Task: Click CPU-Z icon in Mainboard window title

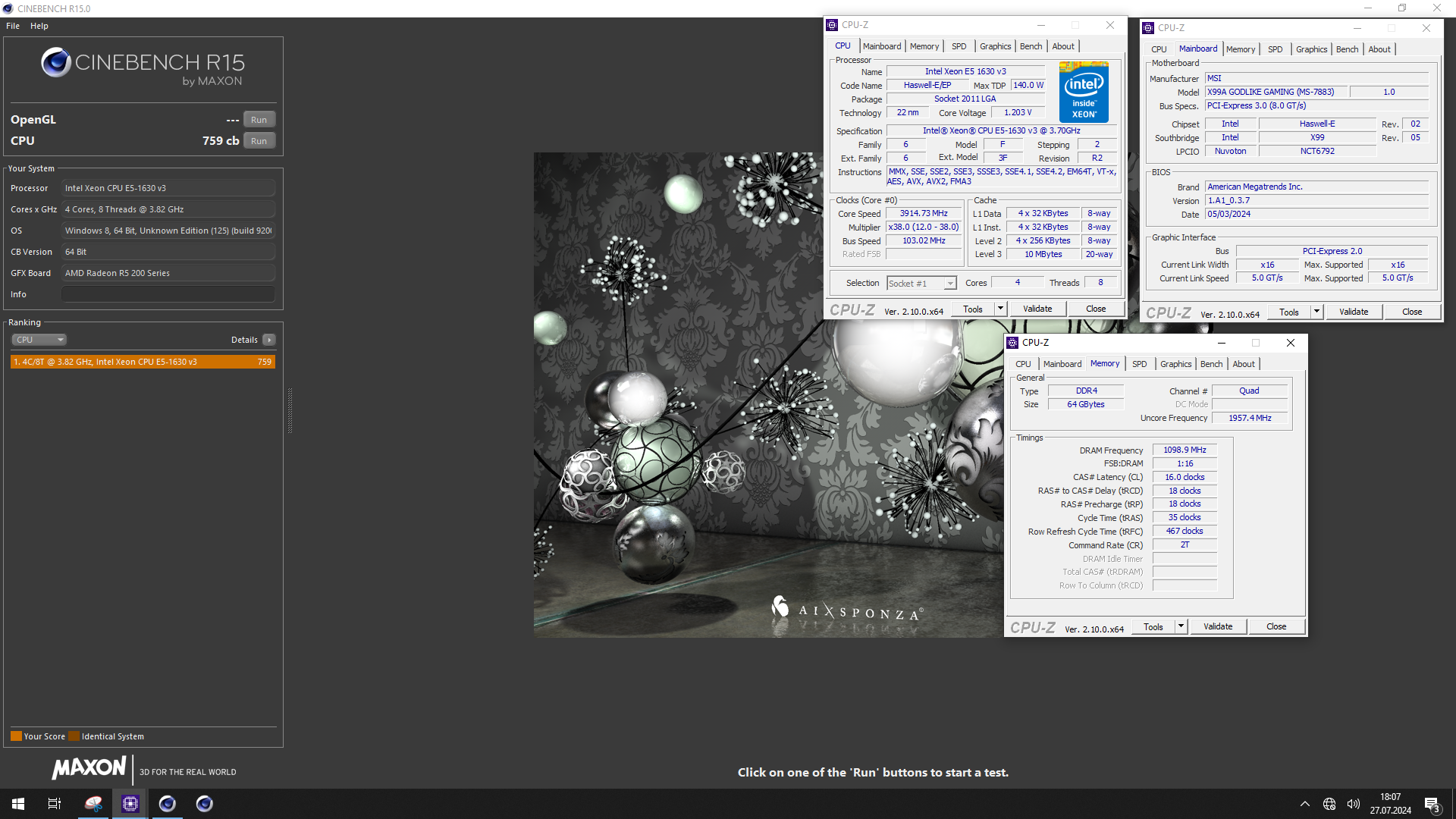Action: click(x=1148, y=28)
